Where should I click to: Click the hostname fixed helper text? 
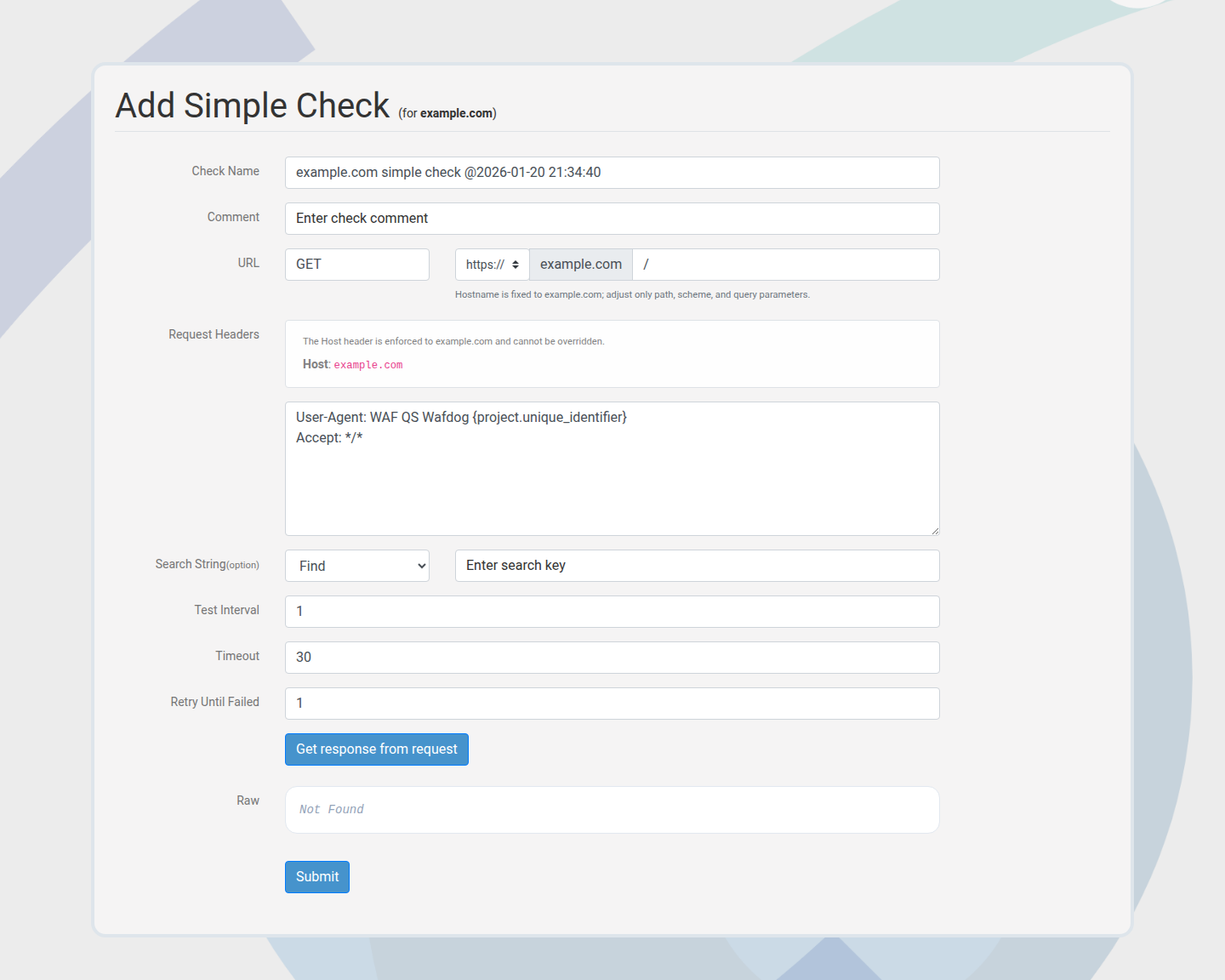tap(633, 294)
